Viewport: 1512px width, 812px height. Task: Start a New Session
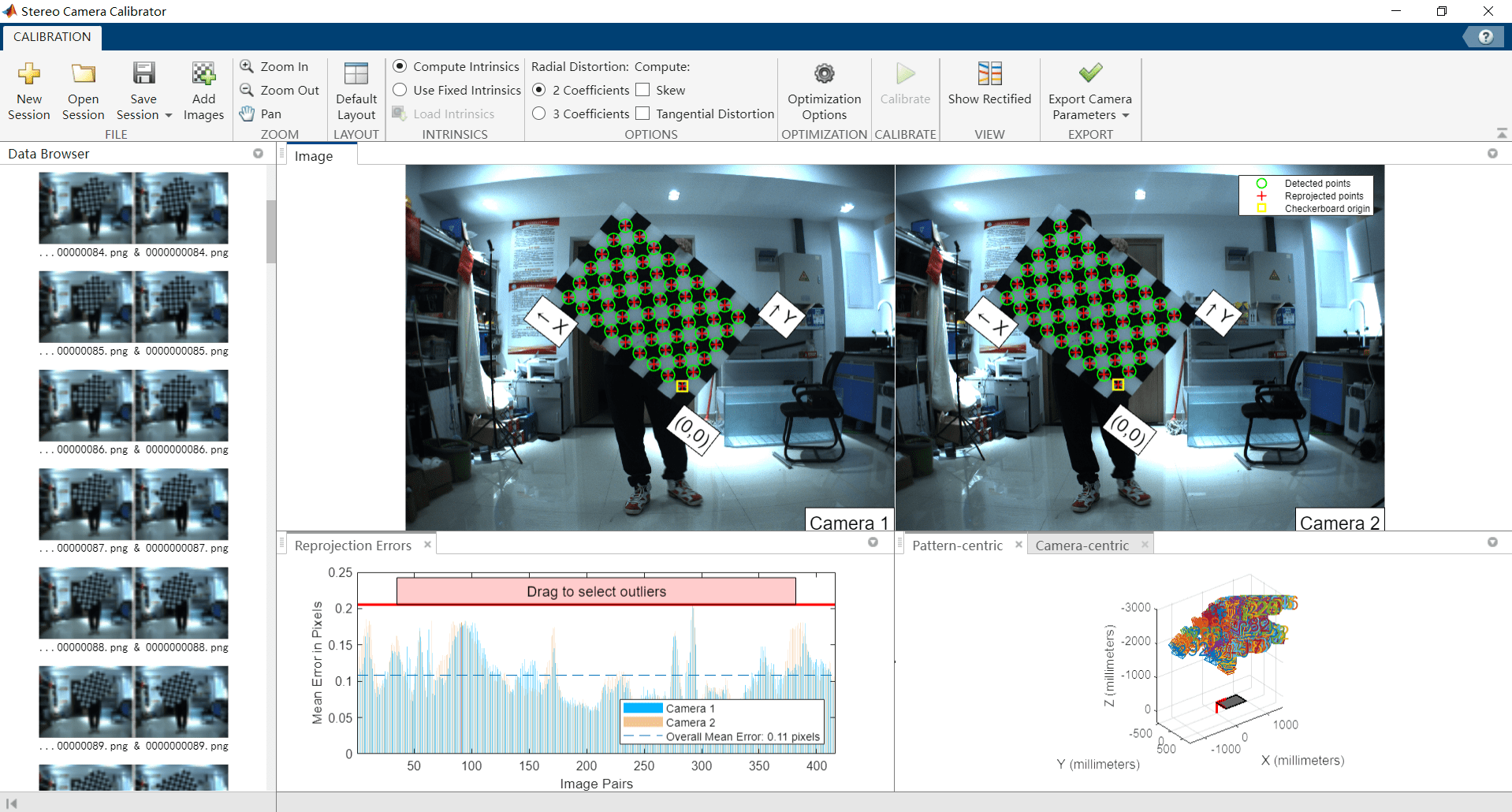[28, 91]
